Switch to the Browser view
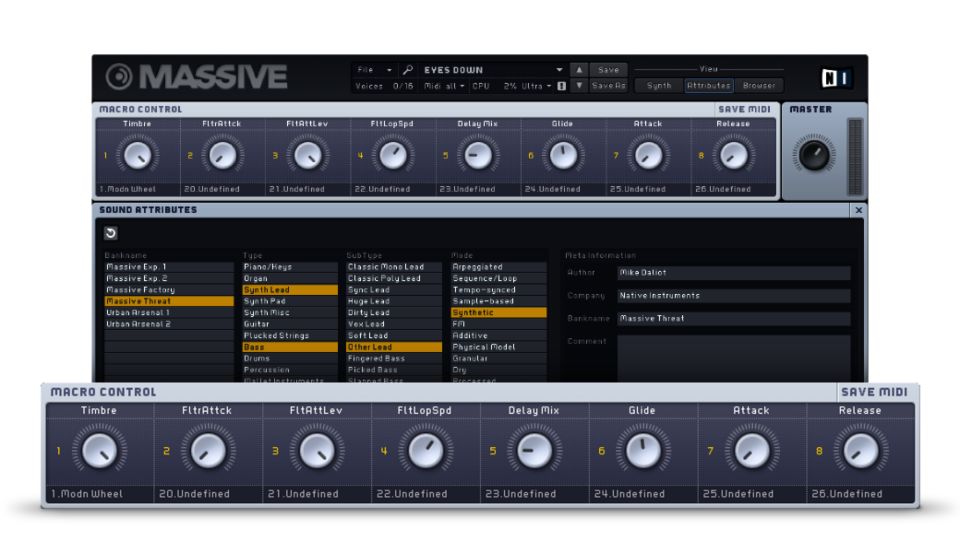Screen dimensions: 960x553 coord(758,86)
